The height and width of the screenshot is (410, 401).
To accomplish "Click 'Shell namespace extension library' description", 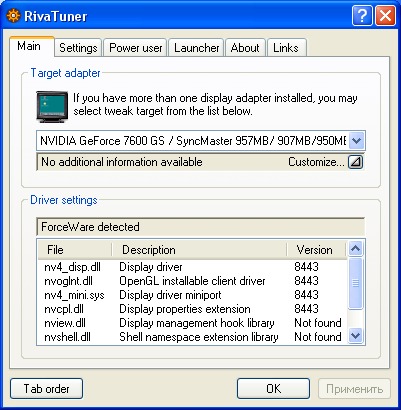I will coord(199,337).
